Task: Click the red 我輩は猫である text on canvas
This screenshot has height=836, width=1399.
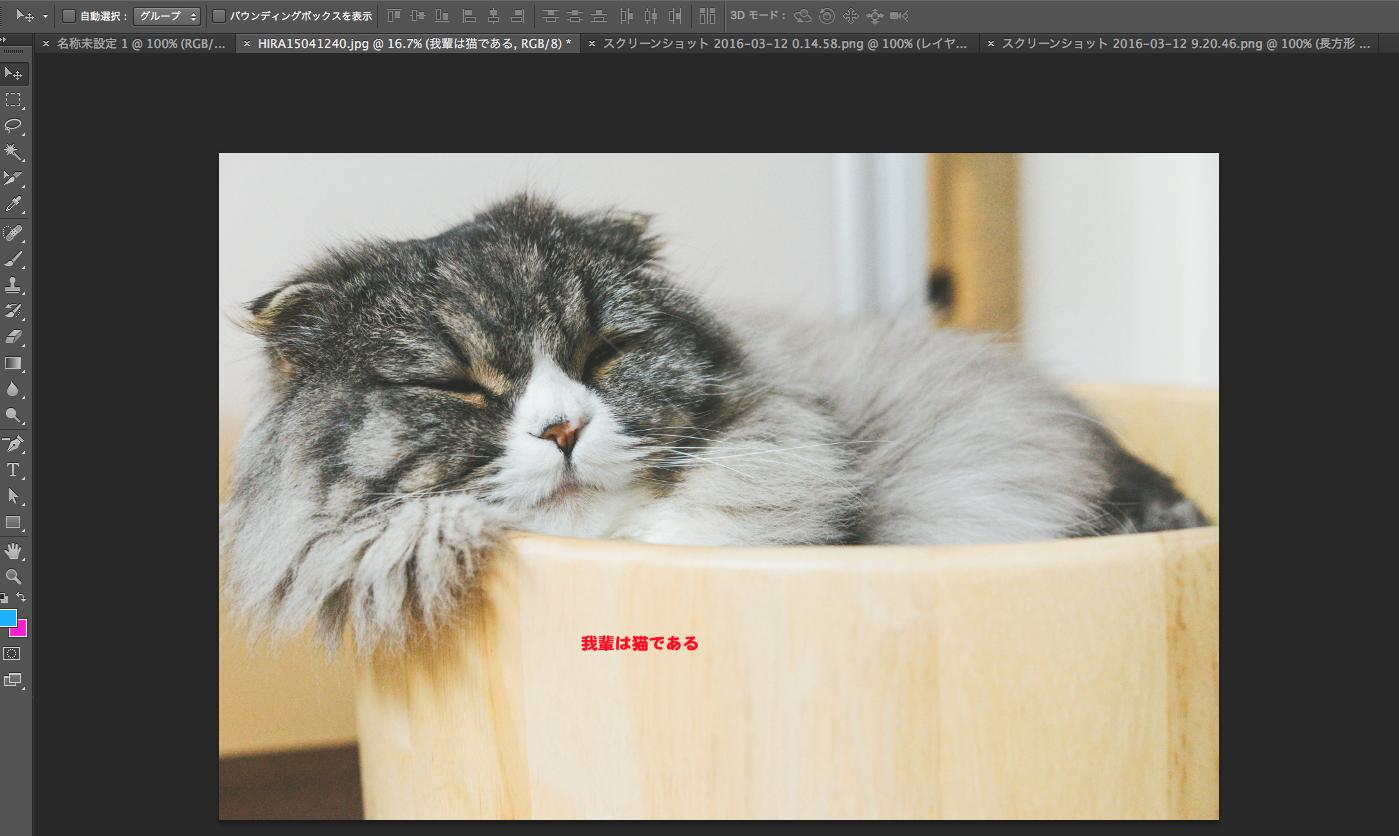Action: click(x=640, y=644)
